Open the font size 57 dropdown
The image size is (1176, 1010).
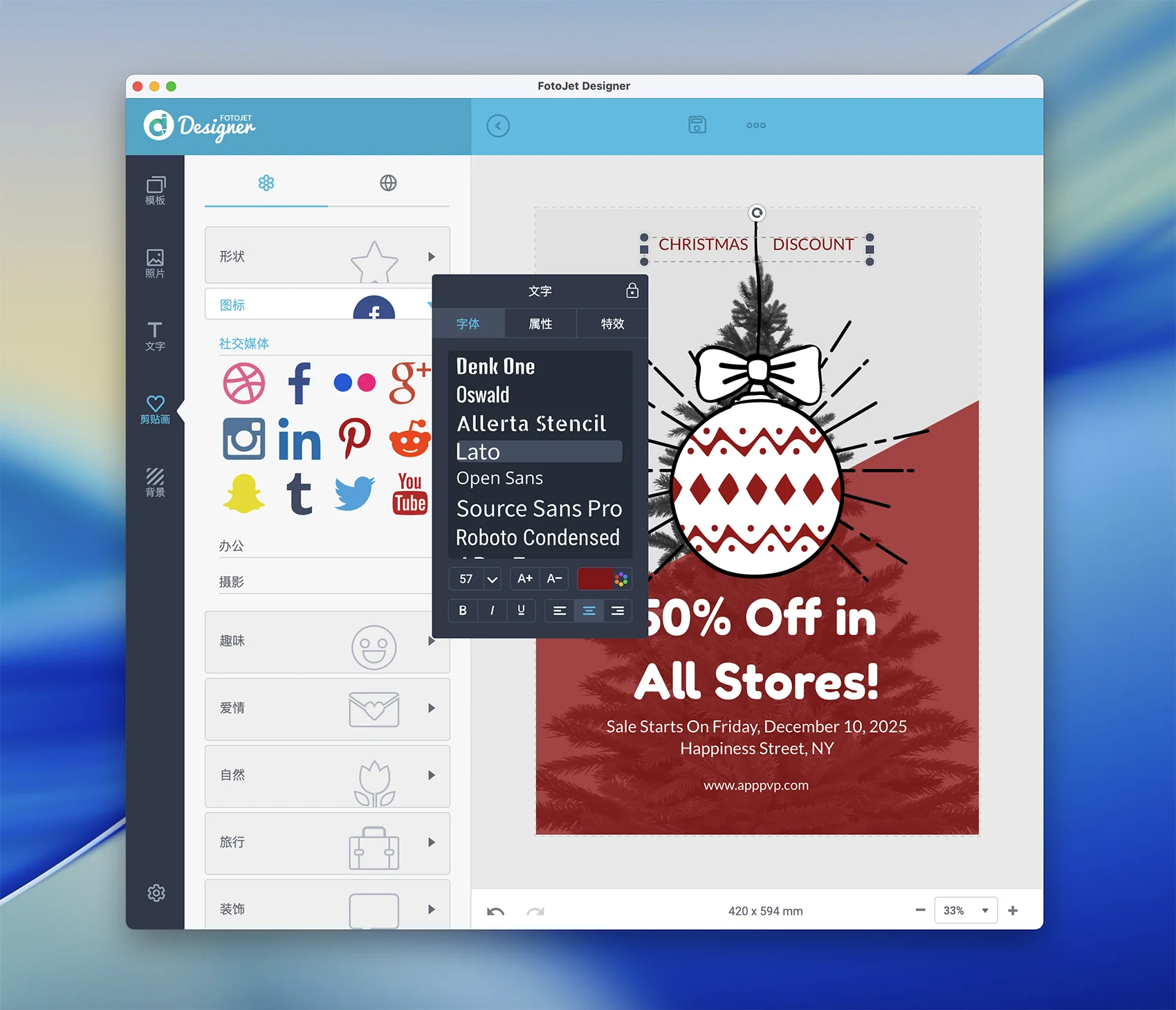(x=492, y=579)
